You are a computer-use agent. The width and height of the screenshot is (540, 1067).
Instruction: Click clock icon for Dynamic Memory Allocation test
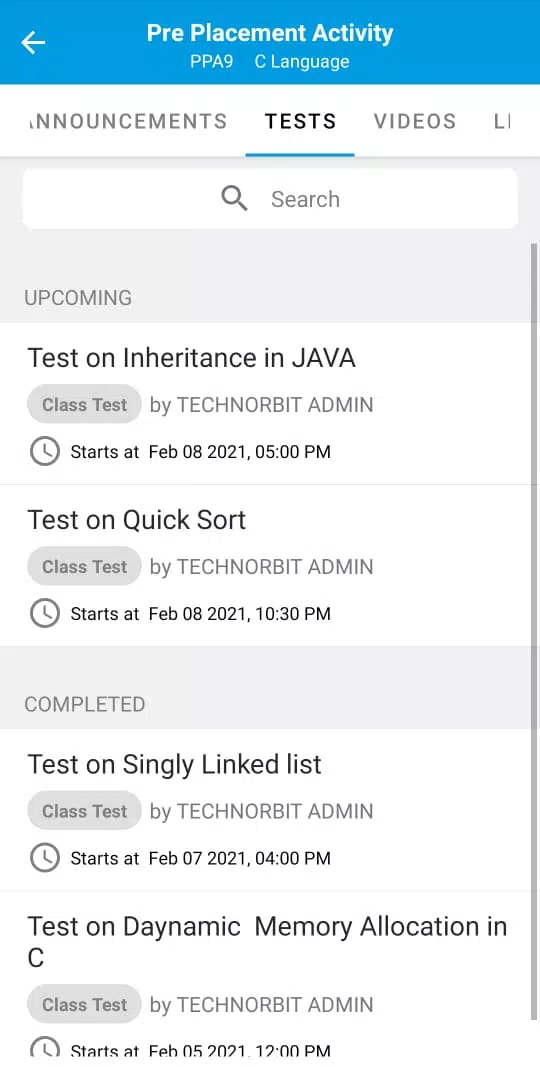pos(45,1048)
